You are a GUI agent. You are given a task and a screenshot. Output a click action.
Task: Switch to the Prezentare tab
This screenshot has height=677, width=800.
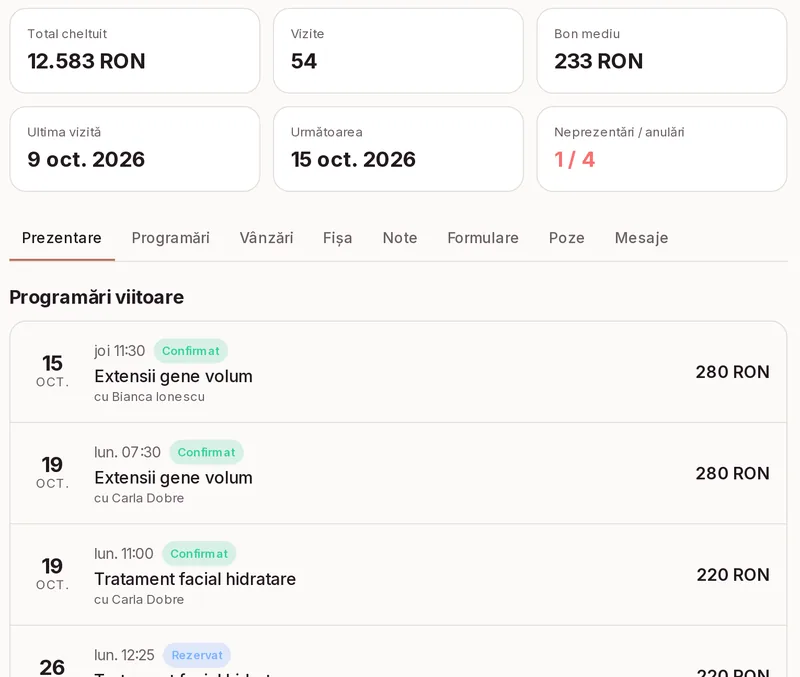[x=62, y=238]
